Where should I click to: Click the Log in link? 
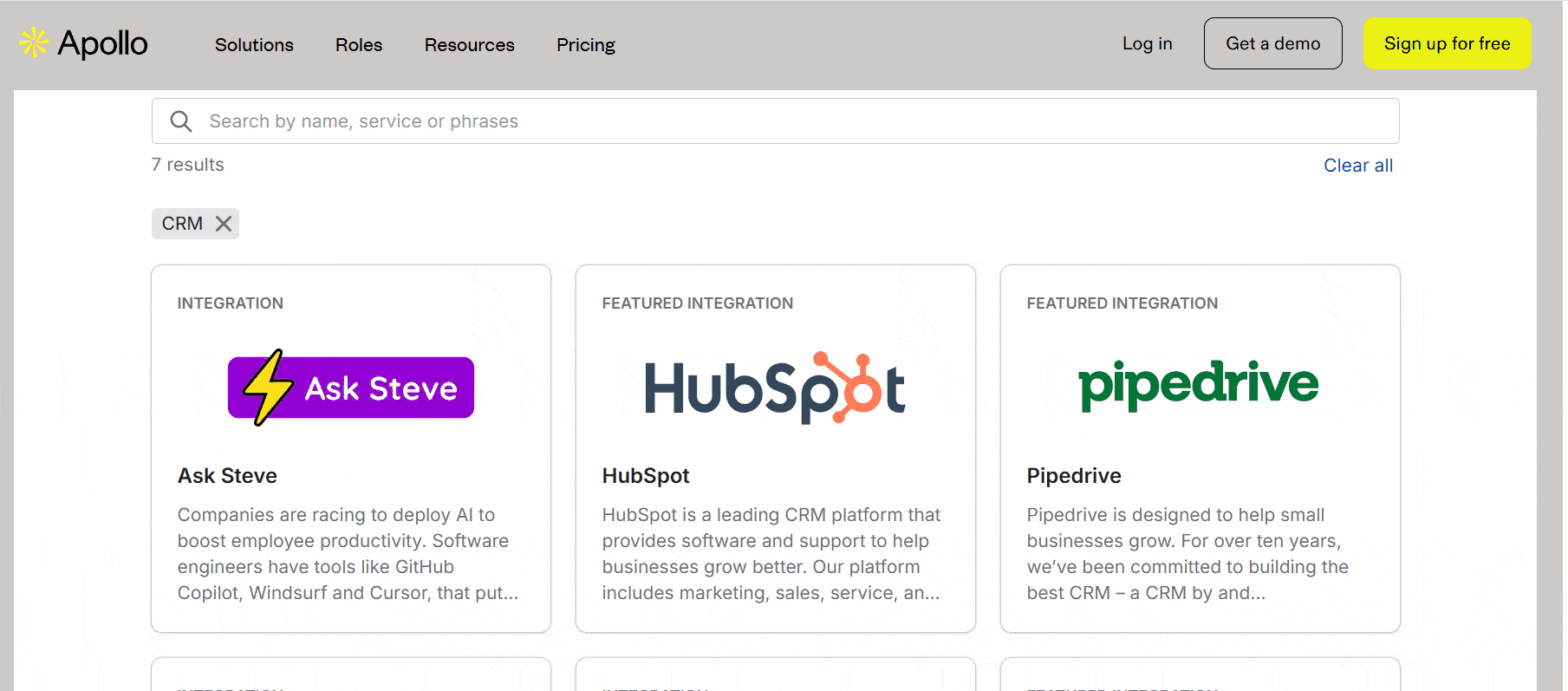(x=1147, y=43)
